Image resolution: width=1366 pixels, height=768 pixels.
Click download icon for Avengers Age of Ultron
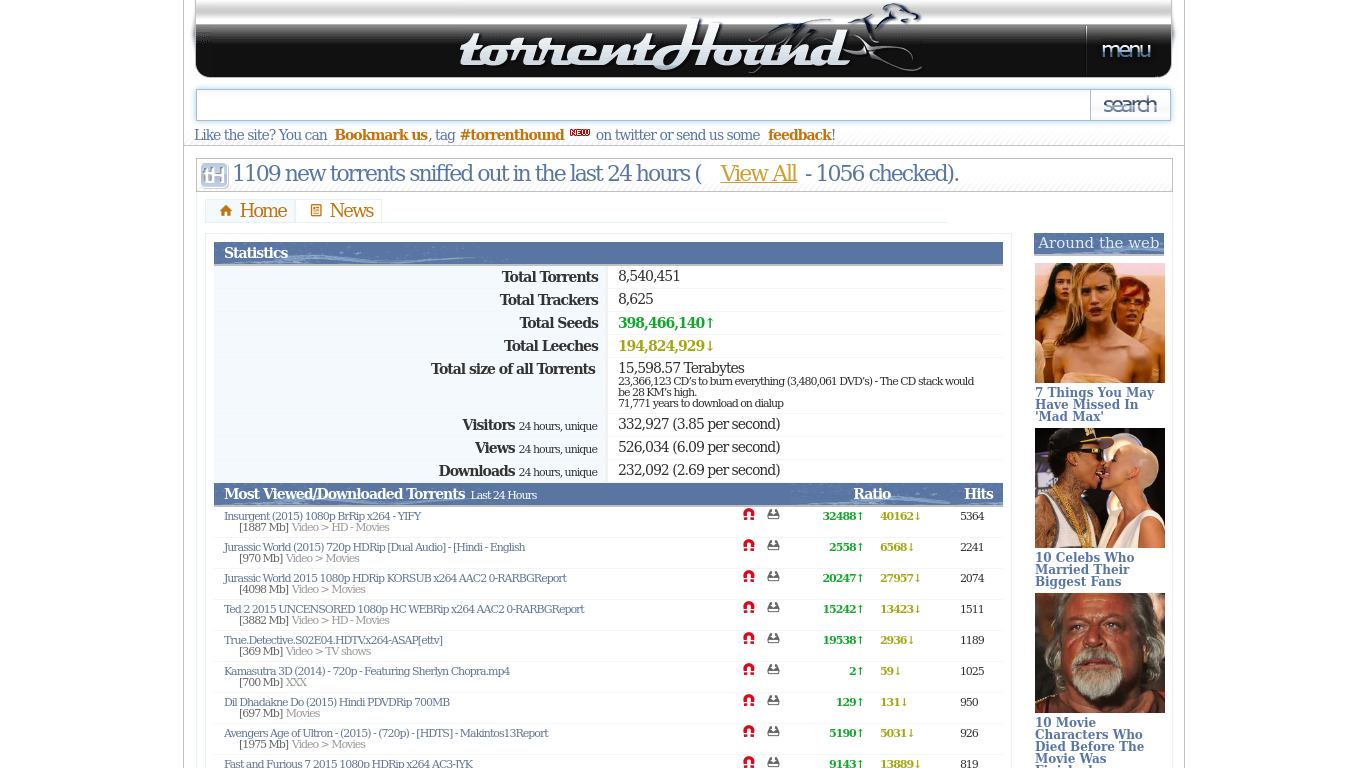point(773,732)
